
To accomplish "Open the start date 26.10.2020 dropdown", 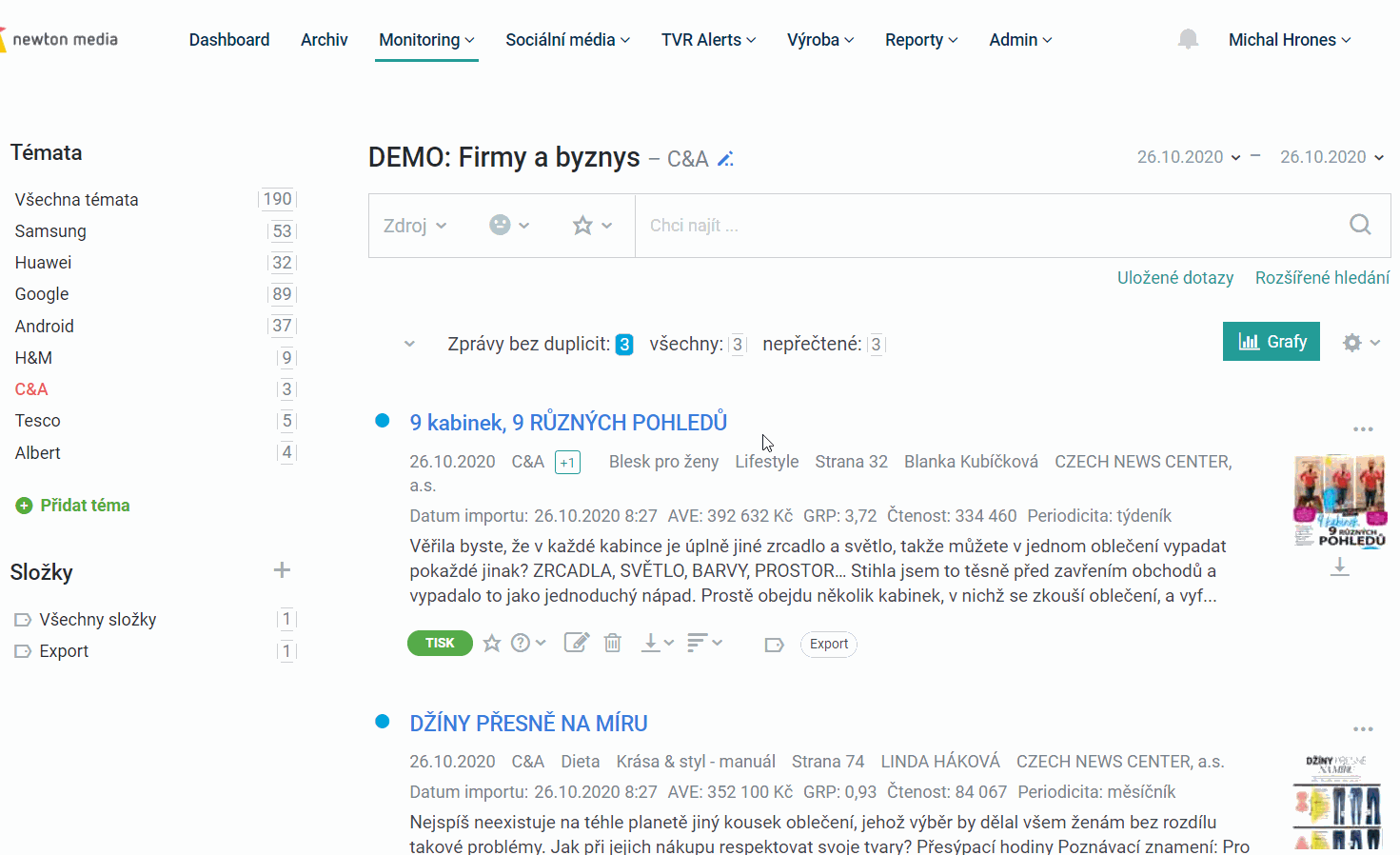I will point(1189,157).
